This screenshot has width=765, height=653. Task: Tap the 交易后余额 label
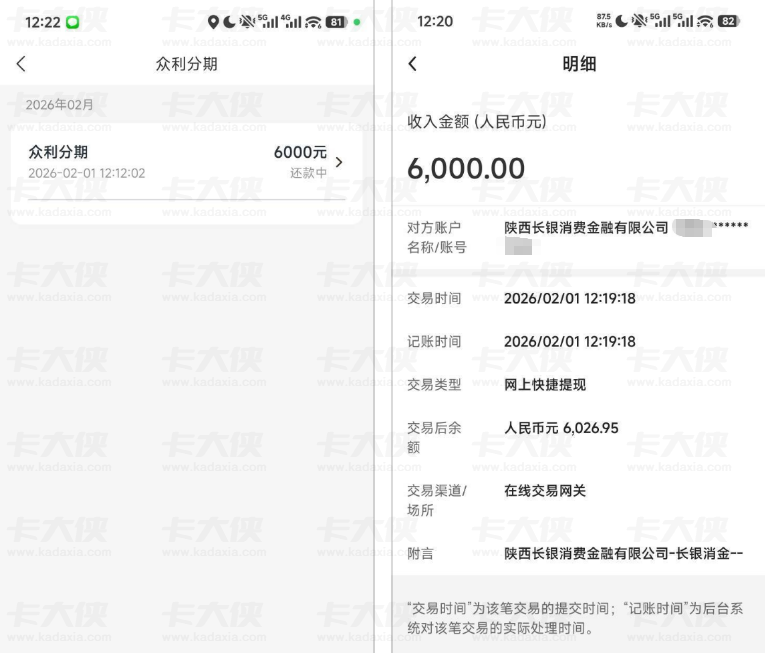tap(434, 438)
